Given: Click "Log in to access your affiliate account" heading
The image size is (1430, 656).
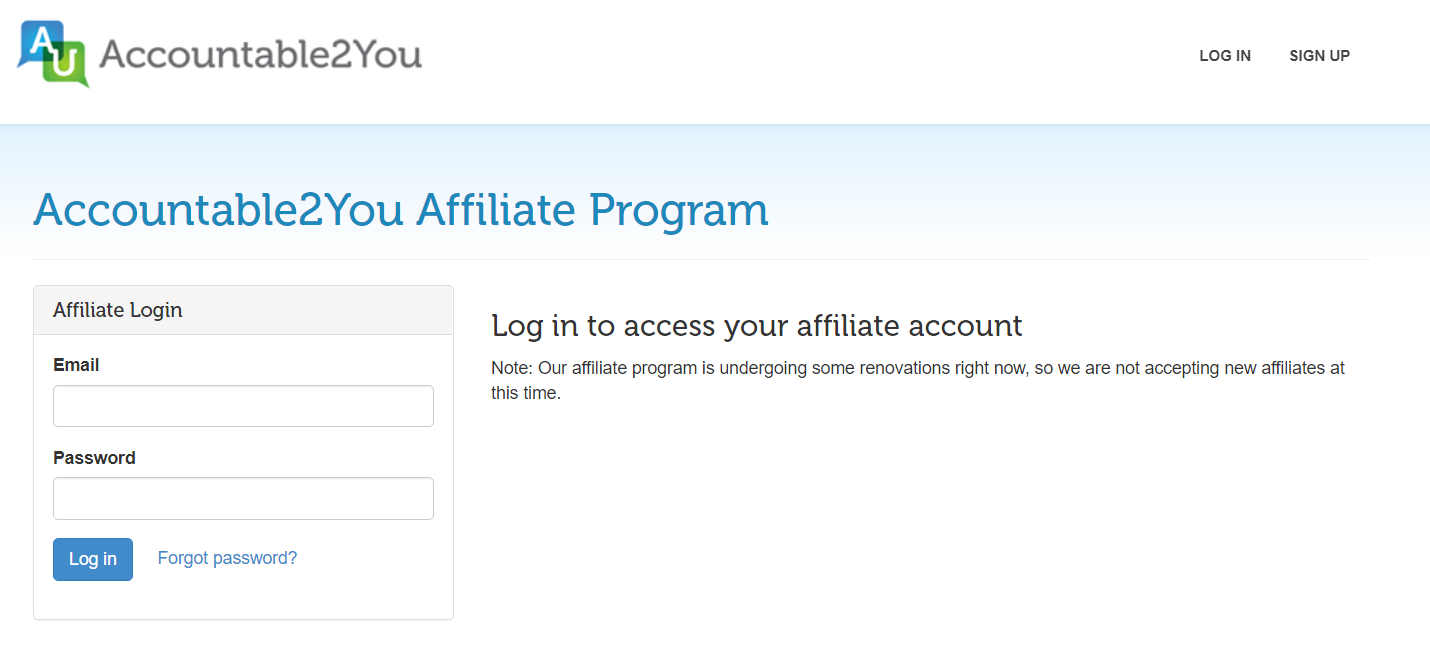Looking at the screenshot, I should point(757,326).
